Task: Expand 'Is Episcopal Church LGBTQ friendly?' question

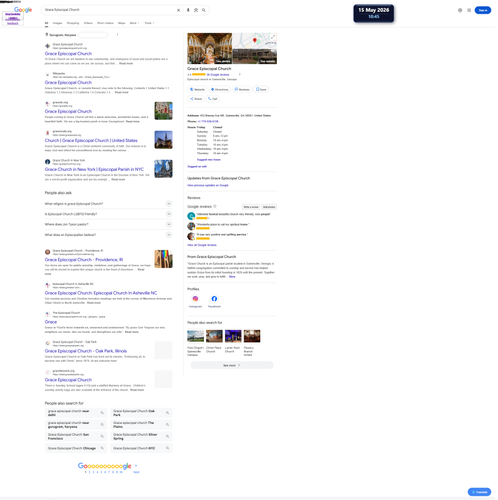Action: point(108,214)
